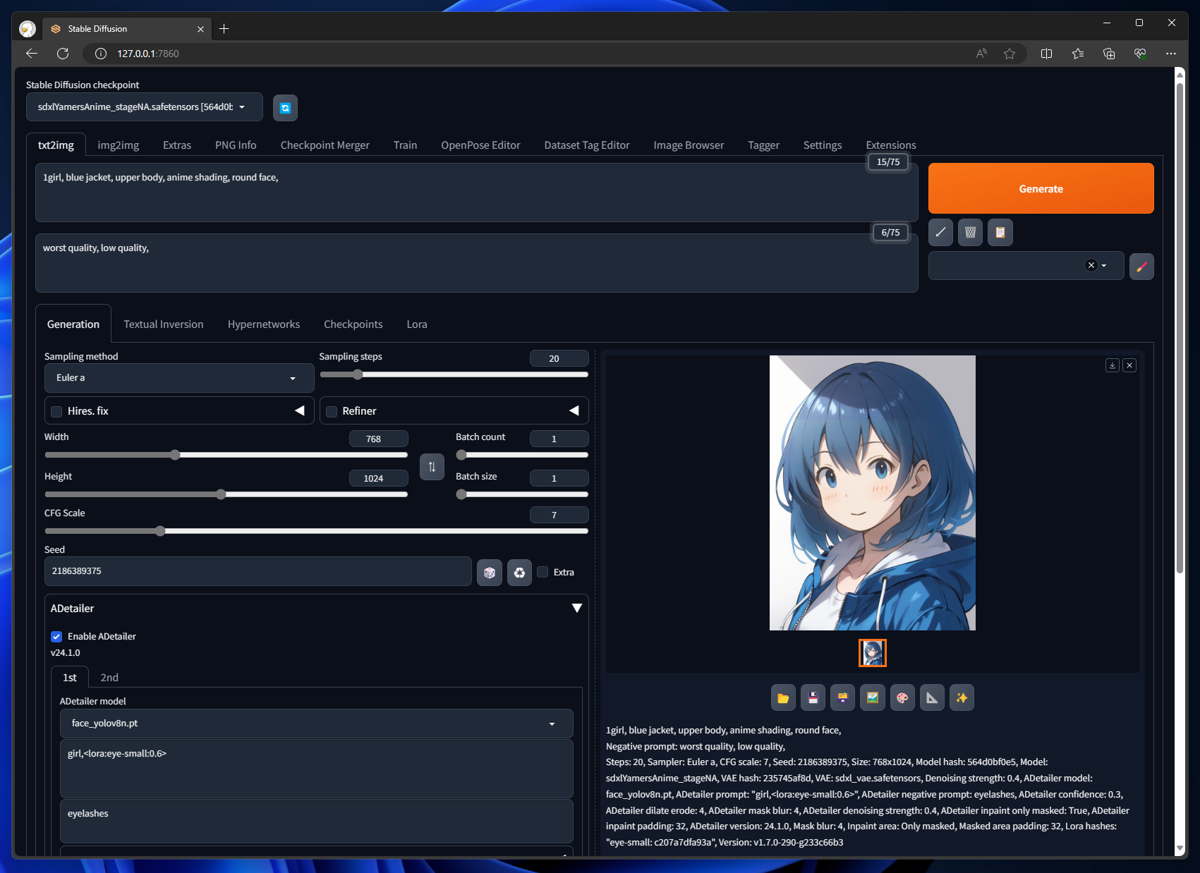Send image to the img2img tab

pos(873,698)
